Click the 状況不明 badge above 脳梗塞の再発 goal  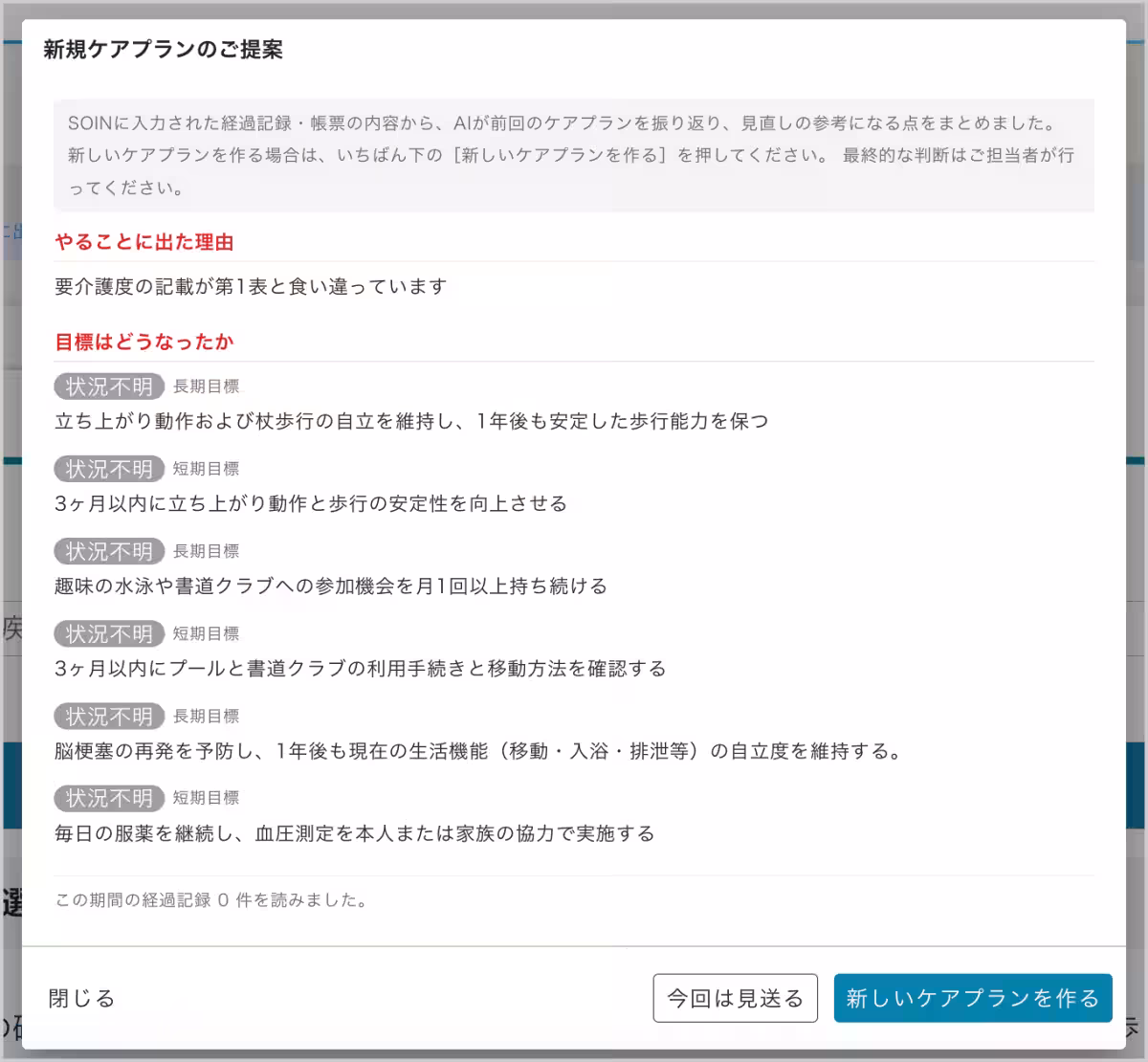pos(109,716)
